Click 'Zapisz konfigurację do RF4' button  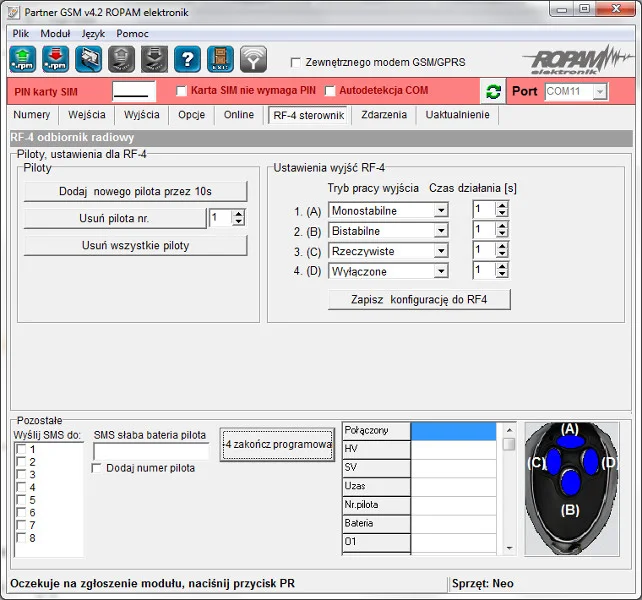[x=419, y=299]
